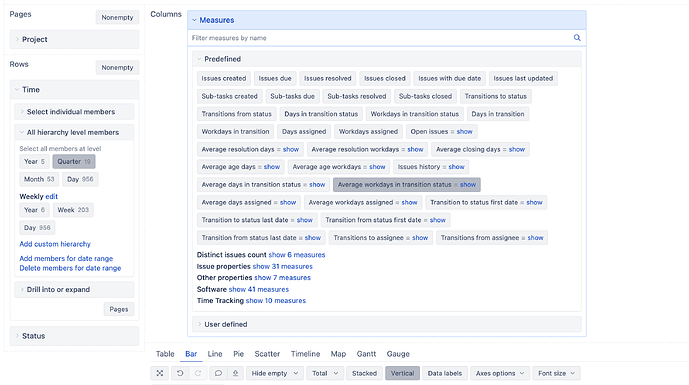Screen dimensions: 689x385
Task: Click the search magnifier icon in measures filter
Action: (x=577, y=38)
